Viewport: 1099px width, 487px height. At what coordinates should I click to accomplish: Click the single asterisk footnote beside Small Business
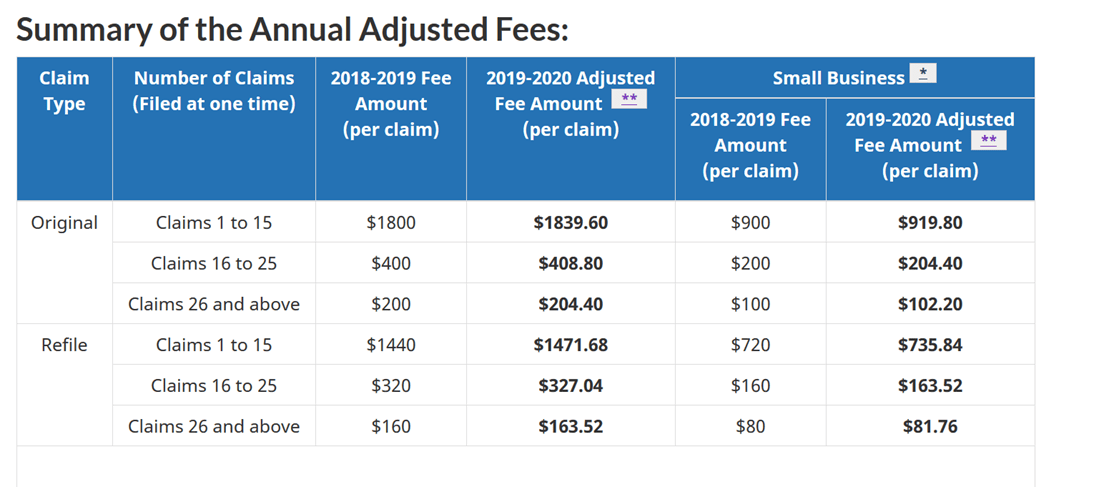click(922, 75)
